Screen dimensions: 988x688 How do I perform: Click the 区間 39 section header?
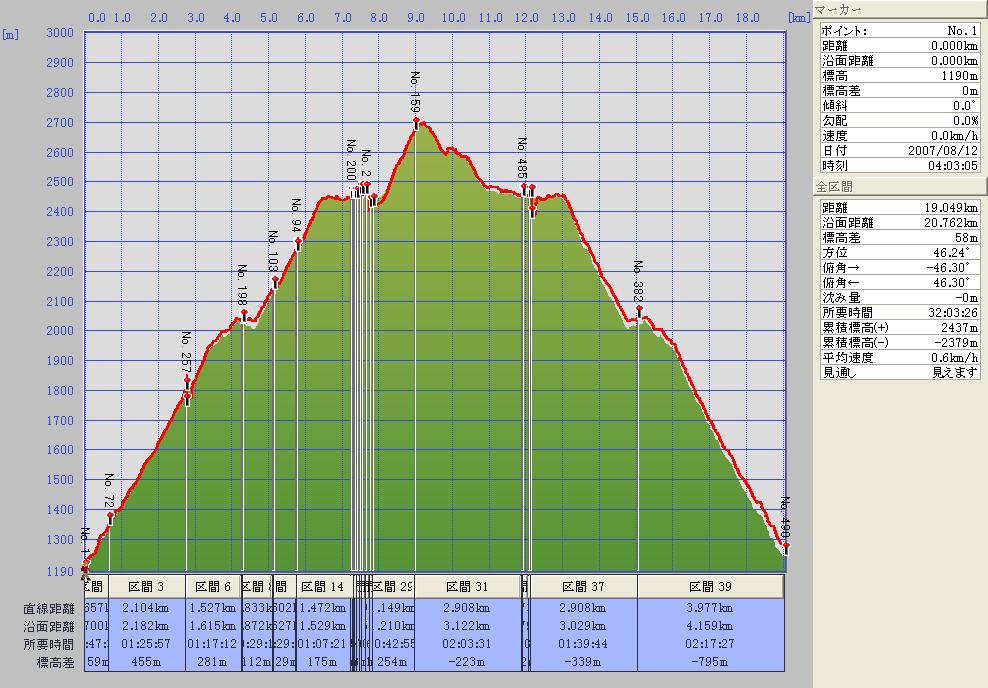click(x=710, y=586)
